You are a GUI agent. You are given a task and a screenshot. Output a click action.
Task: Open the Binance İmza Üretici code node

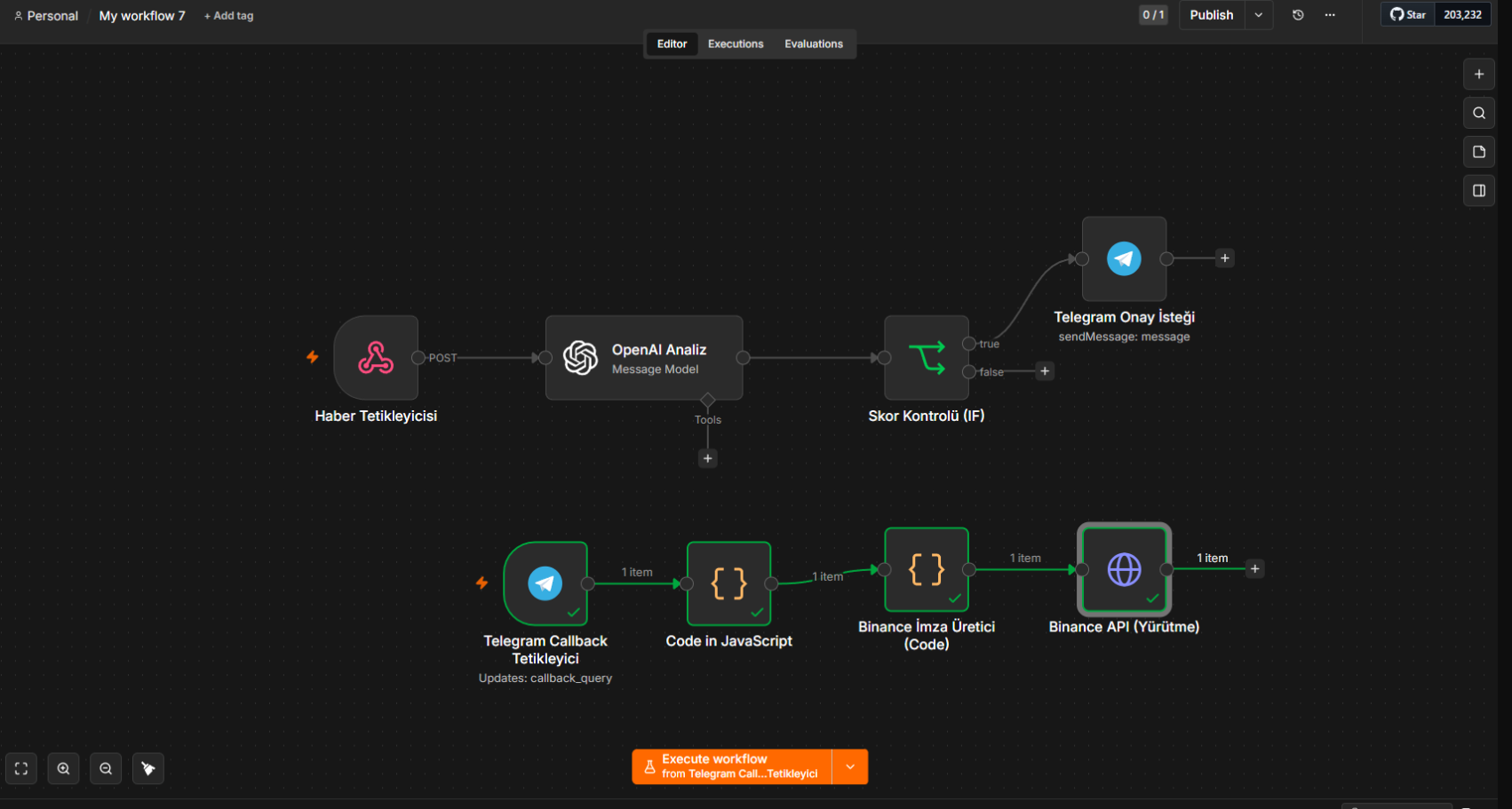[927, 569]
